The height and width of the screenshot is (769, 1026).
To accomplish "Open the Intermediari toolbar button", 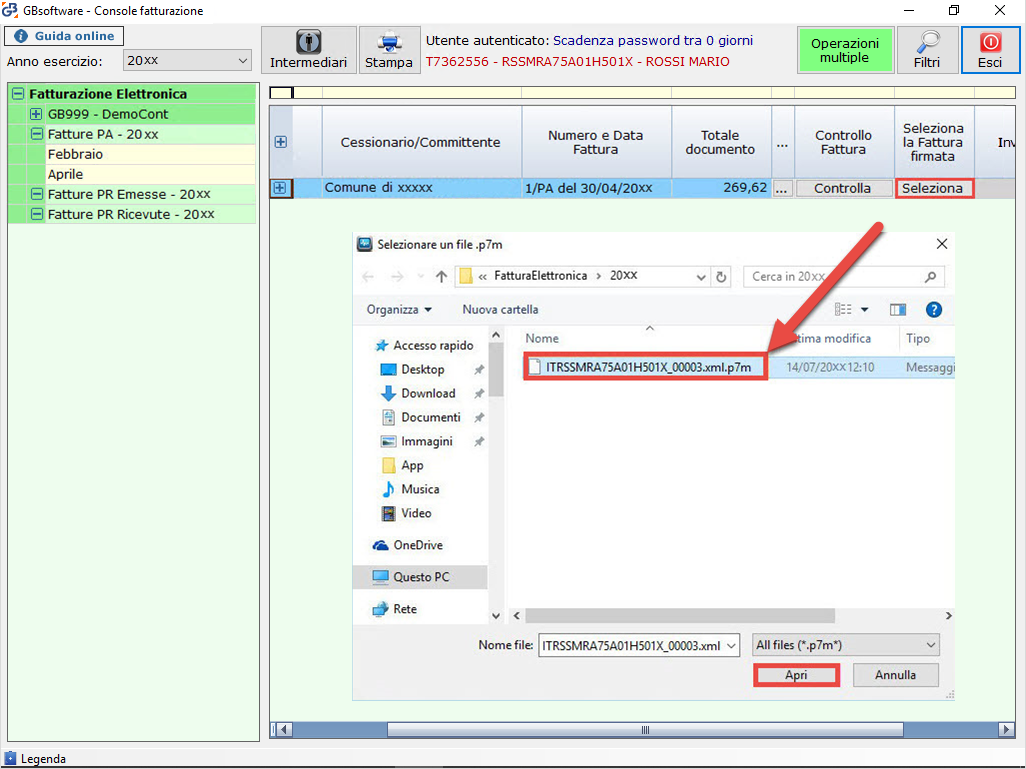I will coord(308,50).
